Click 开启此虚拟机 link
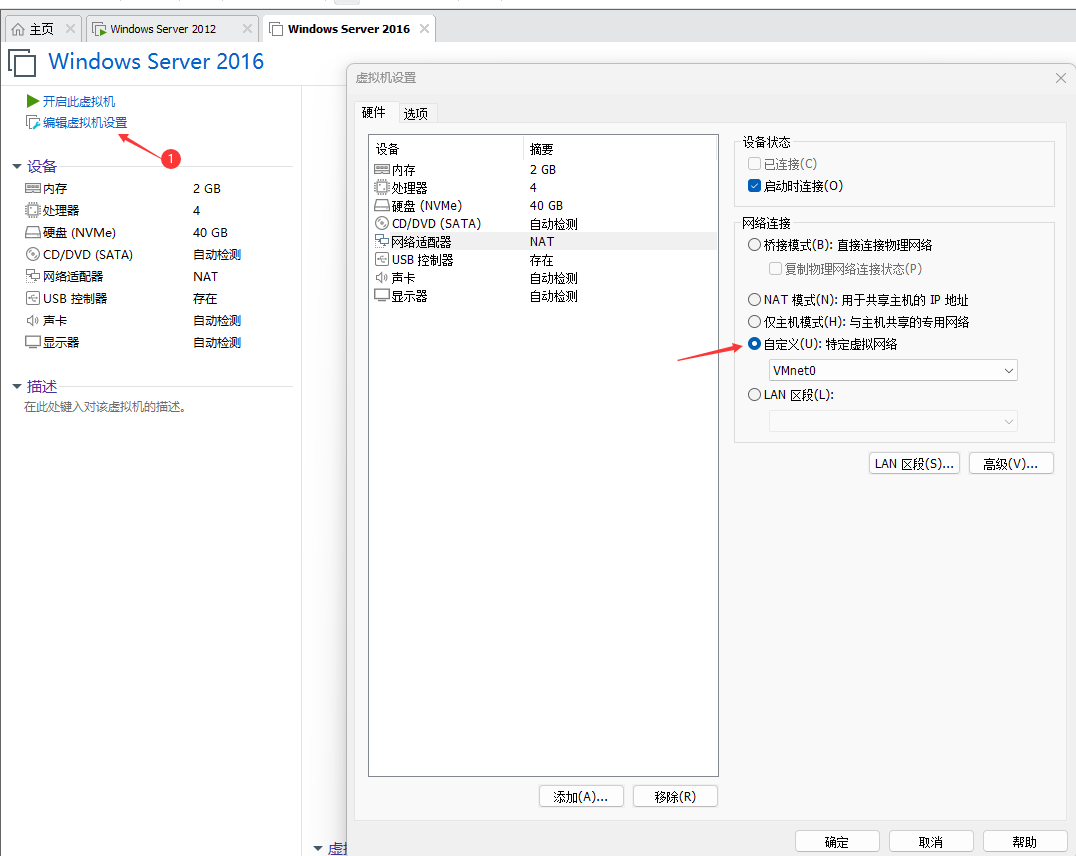The height and width of the screenshot is (856, 1076). (x=79, y=102)
